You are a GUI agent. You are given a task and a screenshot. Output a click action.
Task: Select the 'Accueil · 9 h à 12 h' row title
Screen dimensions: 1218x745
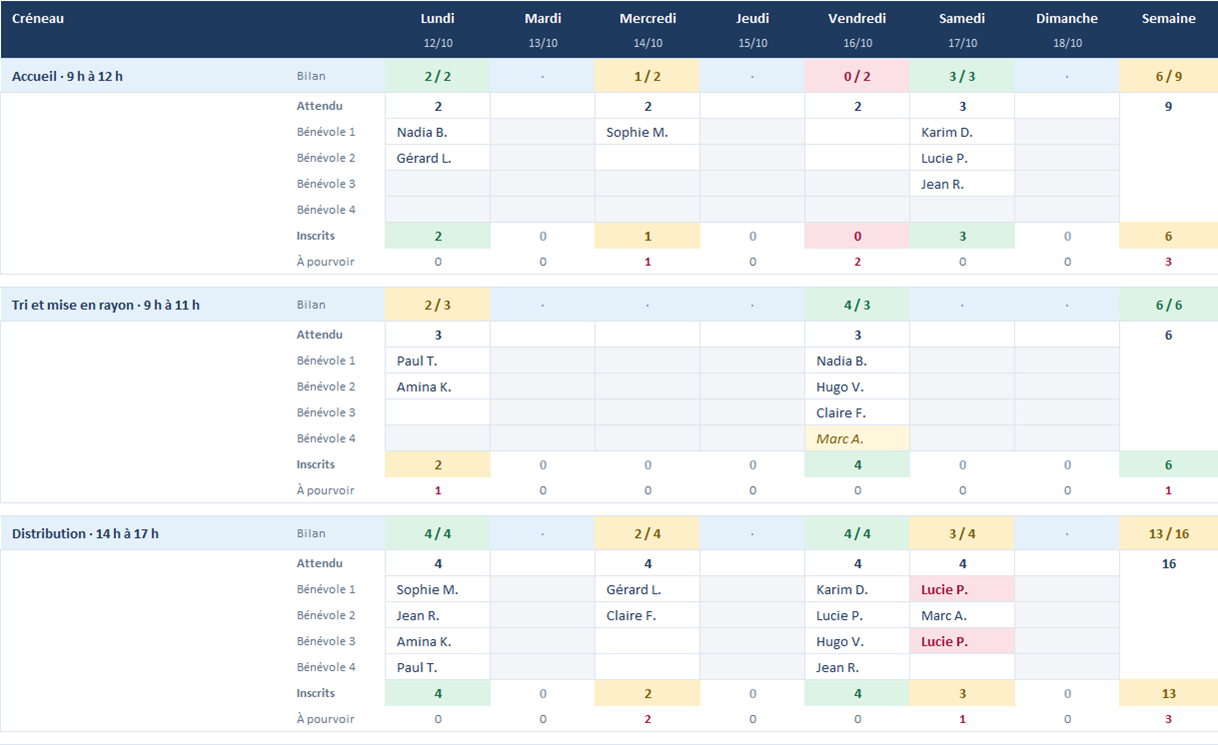pos(68,76)
